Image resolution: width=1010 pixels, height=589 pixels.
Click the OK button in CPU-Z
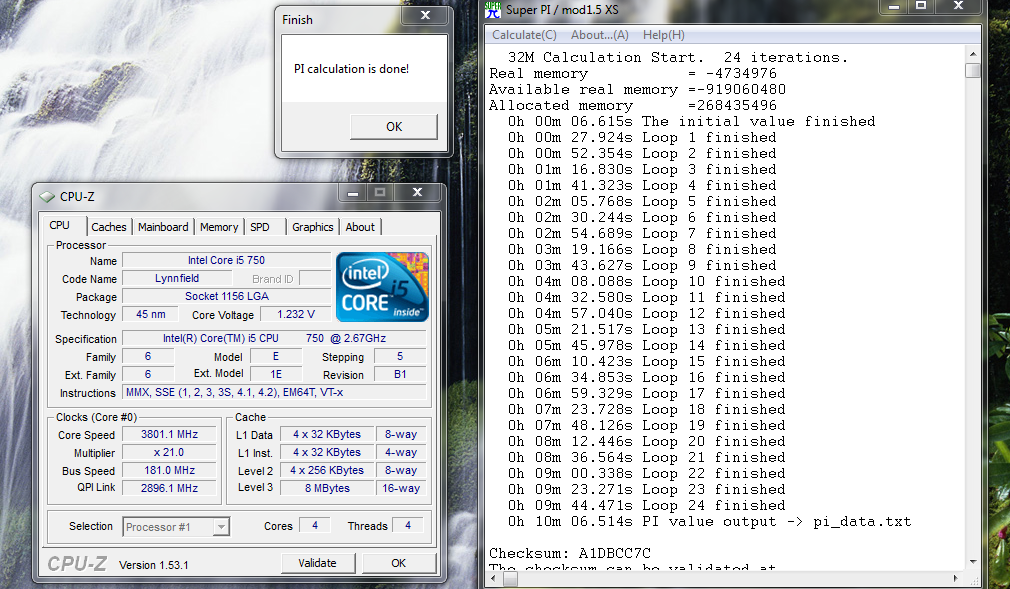[x=399, y=563]
